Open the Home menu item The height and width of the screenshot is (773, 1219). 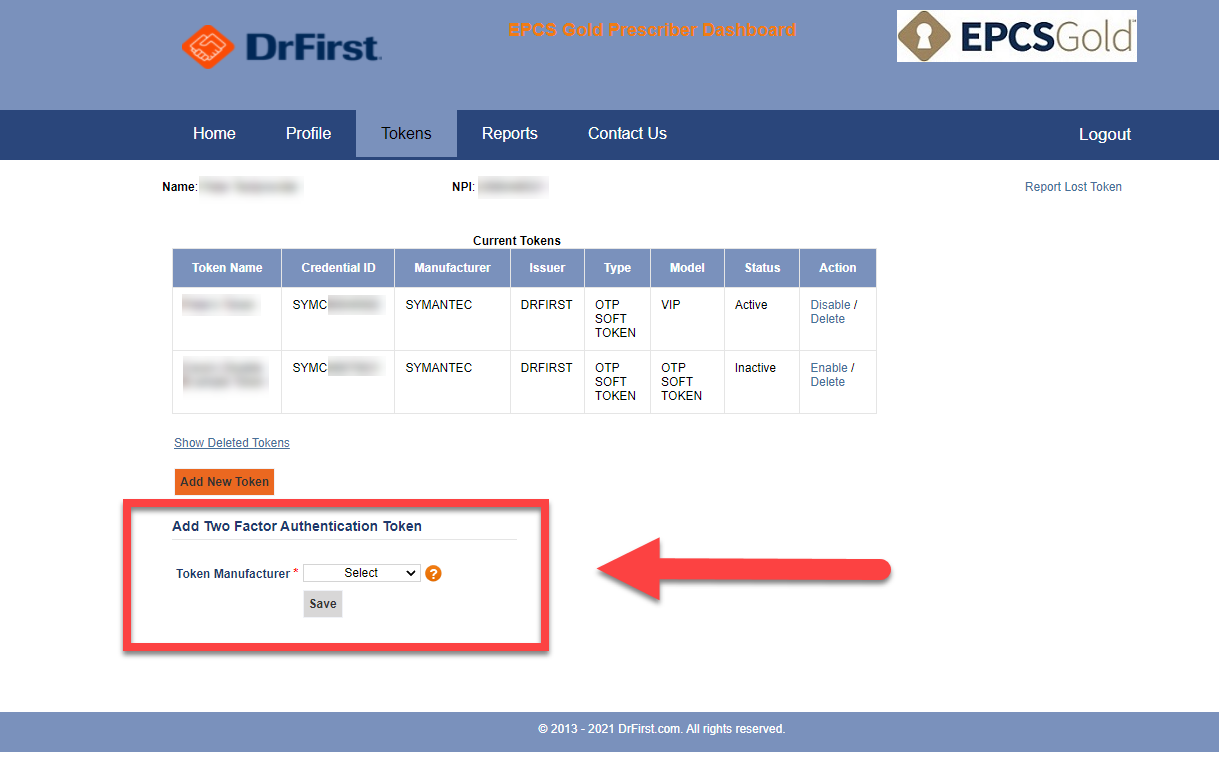pos(214,134)
